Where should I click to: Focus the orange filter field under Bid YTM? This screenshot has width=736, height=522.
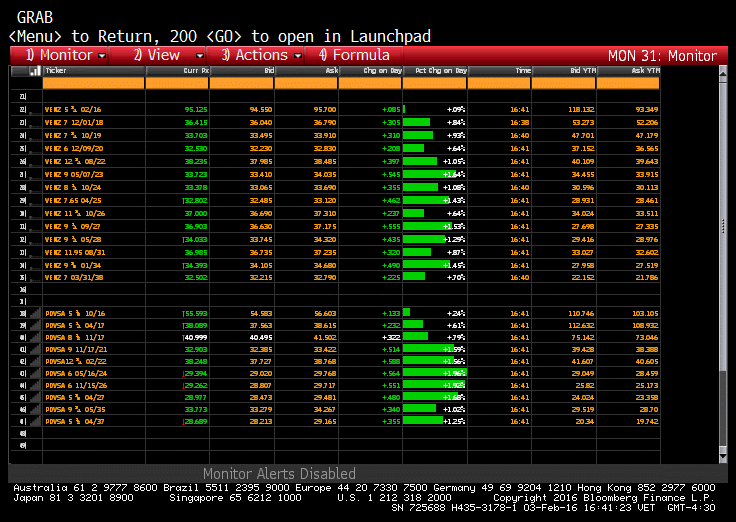click(x=564, y=83)
